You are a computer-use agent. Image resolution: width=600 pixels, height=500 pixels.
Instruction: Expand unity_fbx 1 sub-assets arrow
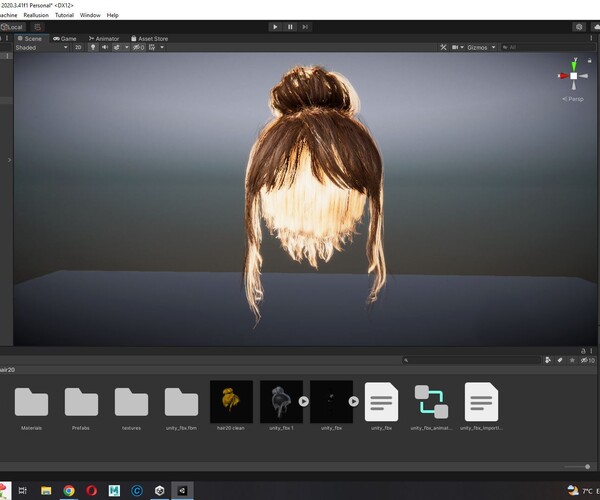tap(304, 401)
